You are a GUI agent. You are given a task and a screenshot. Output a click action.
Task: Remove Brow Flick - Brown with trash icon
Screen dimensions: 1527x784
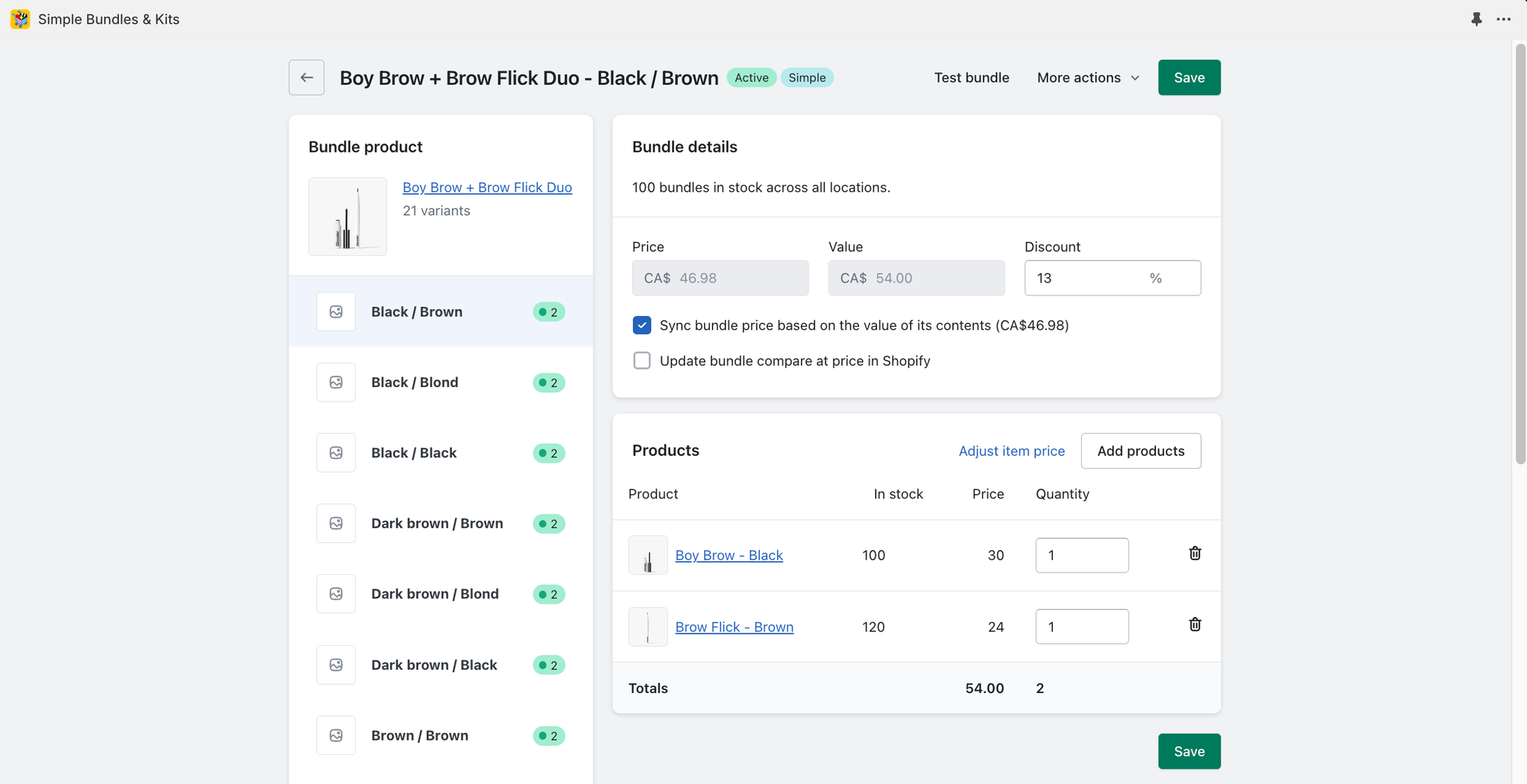1195,624
